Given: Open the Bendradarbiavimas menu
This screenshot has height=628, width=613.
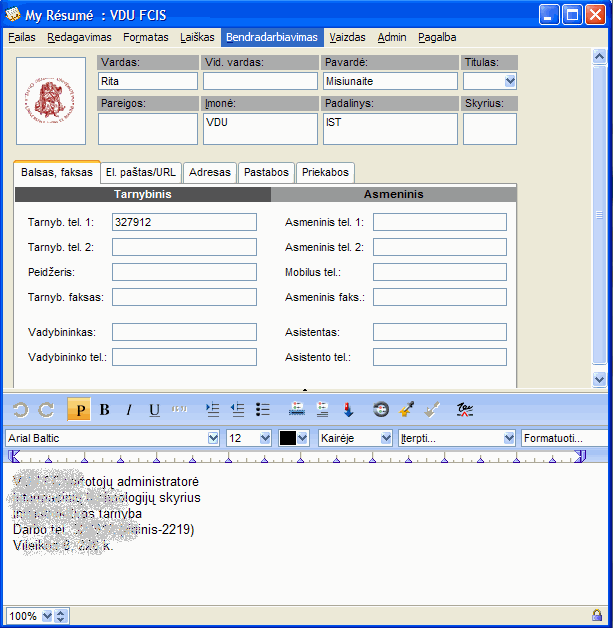Looking at the screenshot, I should pyautogui.click(x=271, y=37).
